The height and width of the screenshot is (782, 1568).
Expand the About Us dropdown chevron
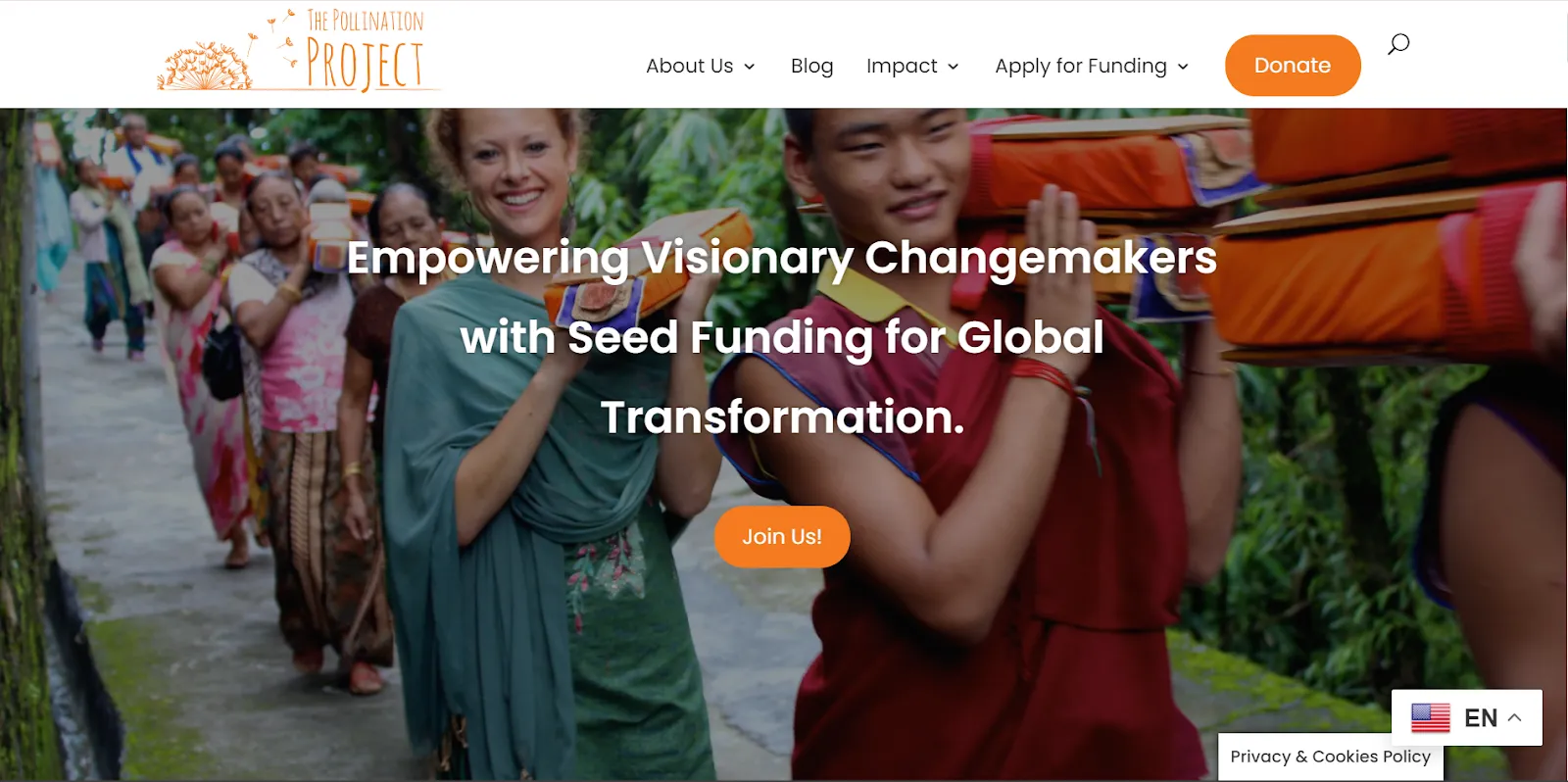[750, 67]
